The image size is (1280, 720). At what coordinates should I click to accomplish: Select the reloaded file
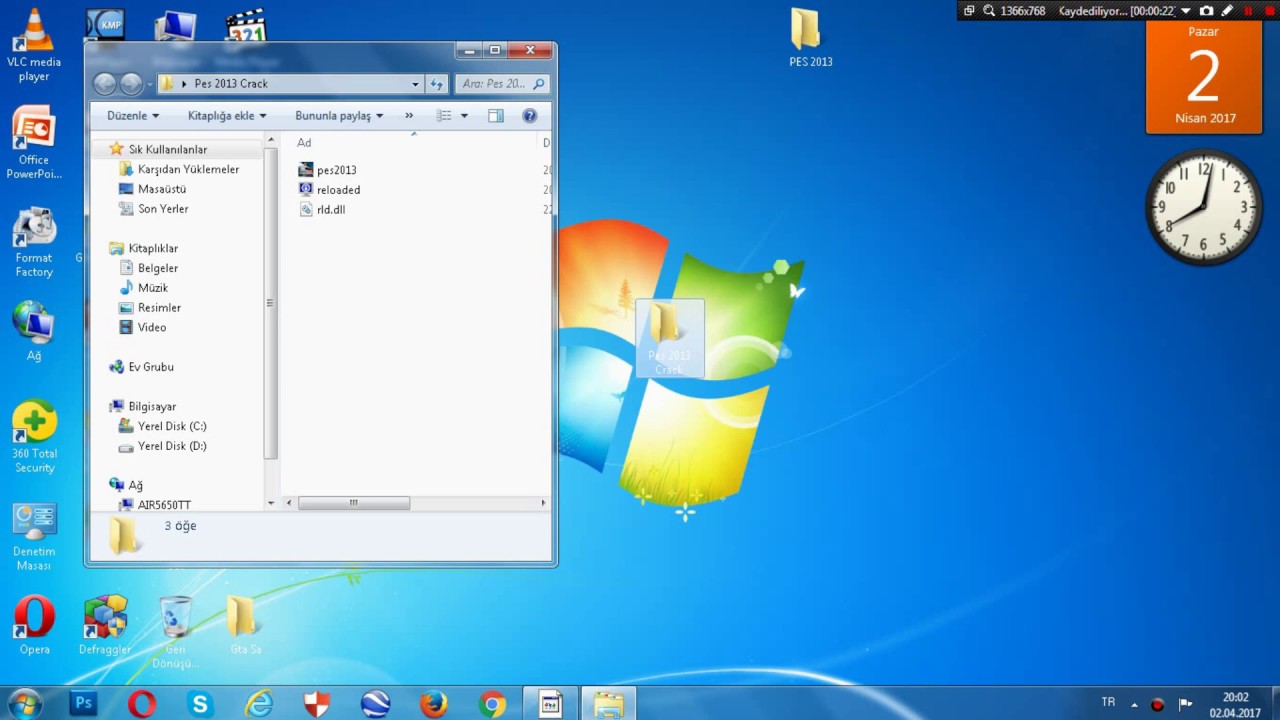click(338, 190)
